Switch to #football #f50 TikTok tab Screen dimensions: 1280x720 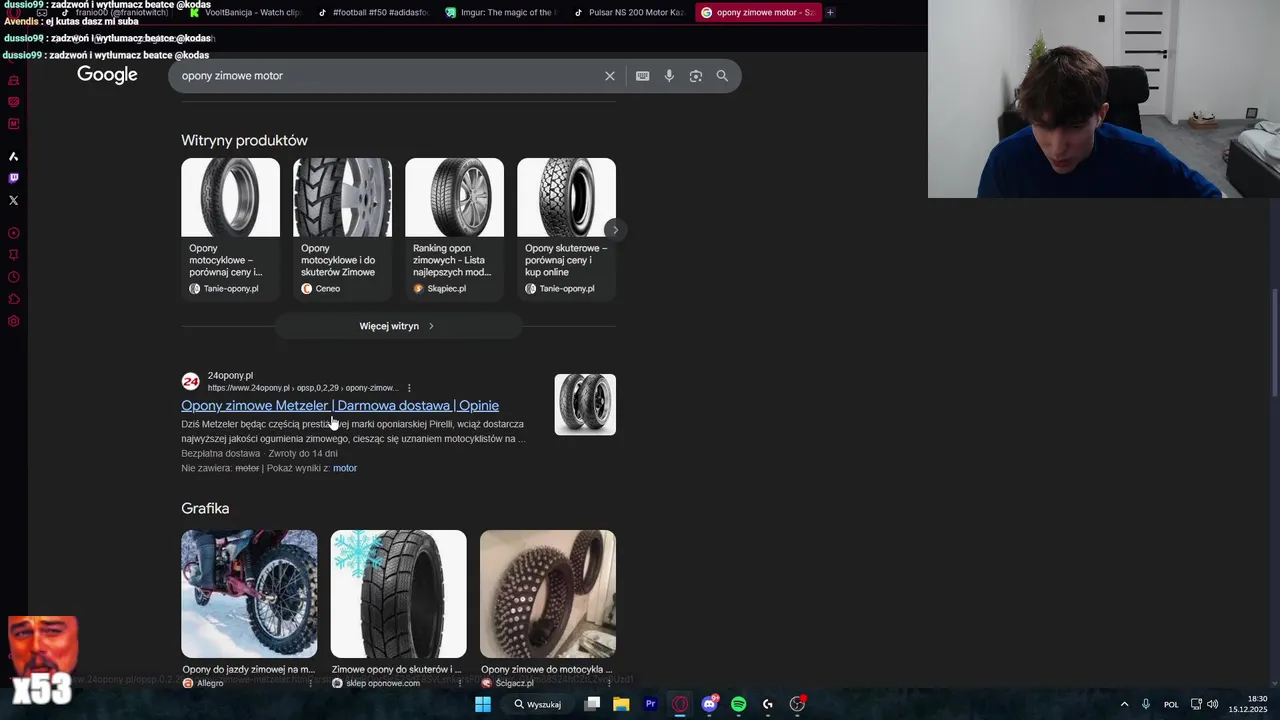(x=372, y=12)
